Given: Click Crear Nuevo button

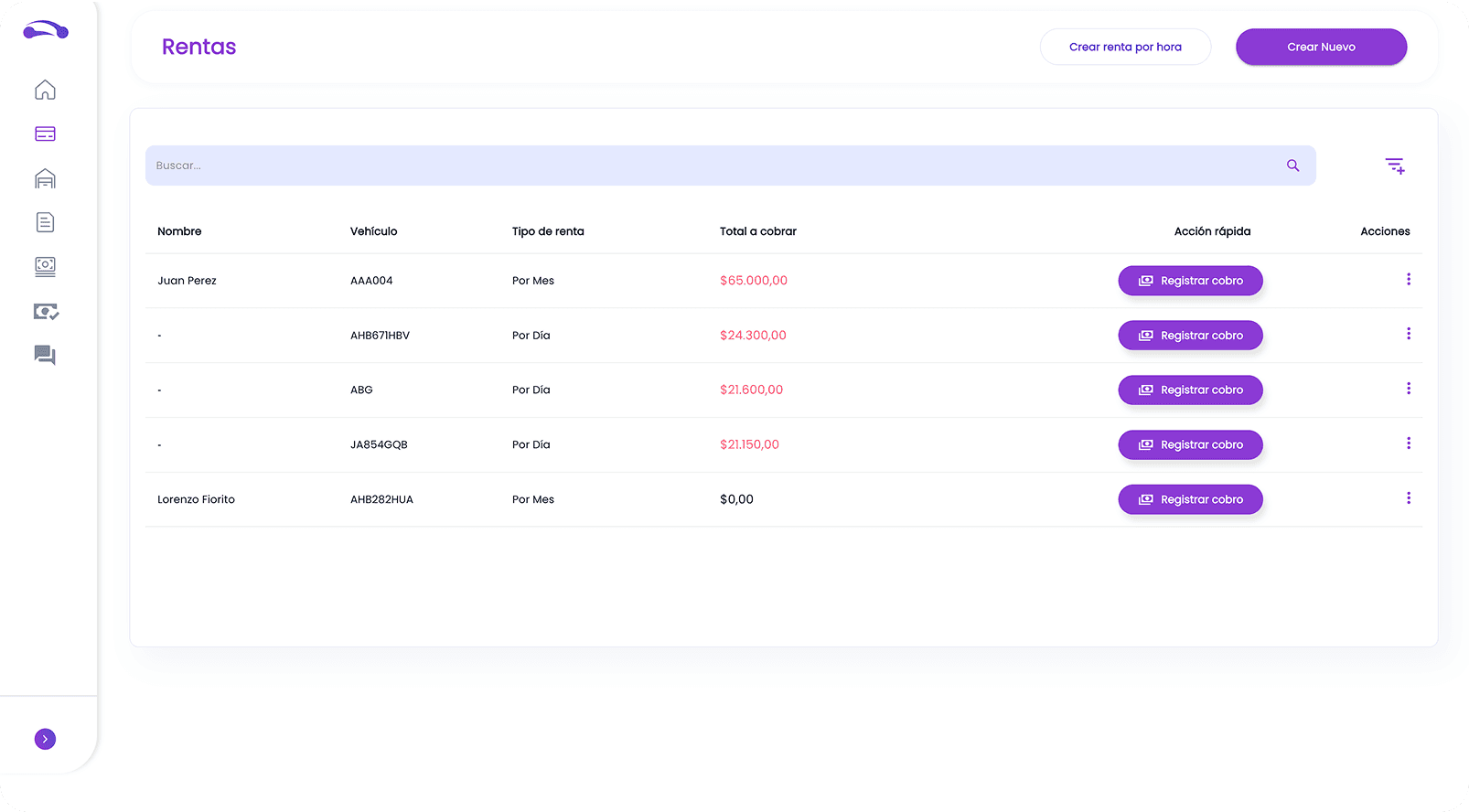Looking at the screenshot, I should [1321, 47].
